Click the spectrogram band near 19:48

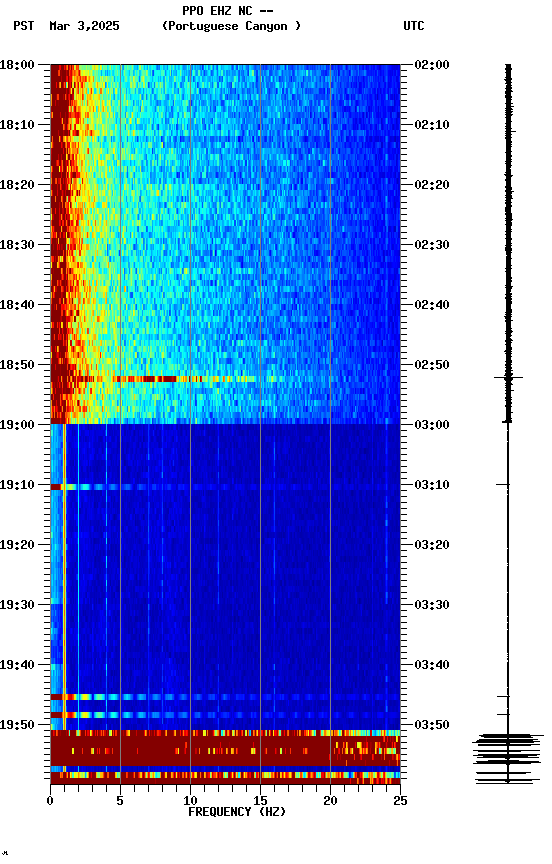point(225,715)
